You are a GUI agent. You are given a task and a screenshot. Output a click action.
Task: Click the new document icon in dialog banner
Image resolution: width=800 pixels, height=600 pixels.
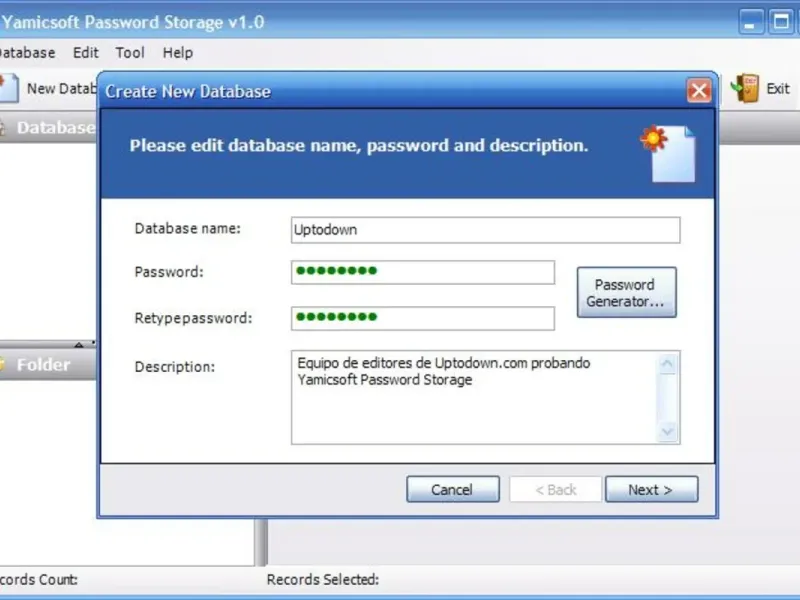pos(668,153)
